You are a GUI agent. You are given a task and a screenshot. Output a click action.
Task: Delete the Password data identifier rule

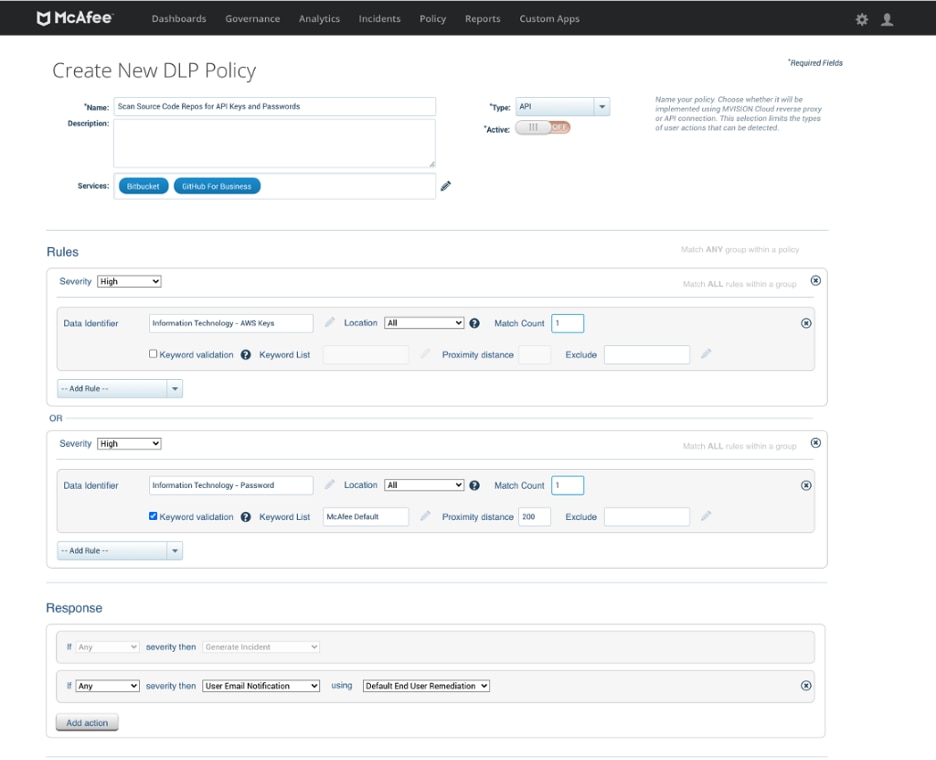(806, 485)
